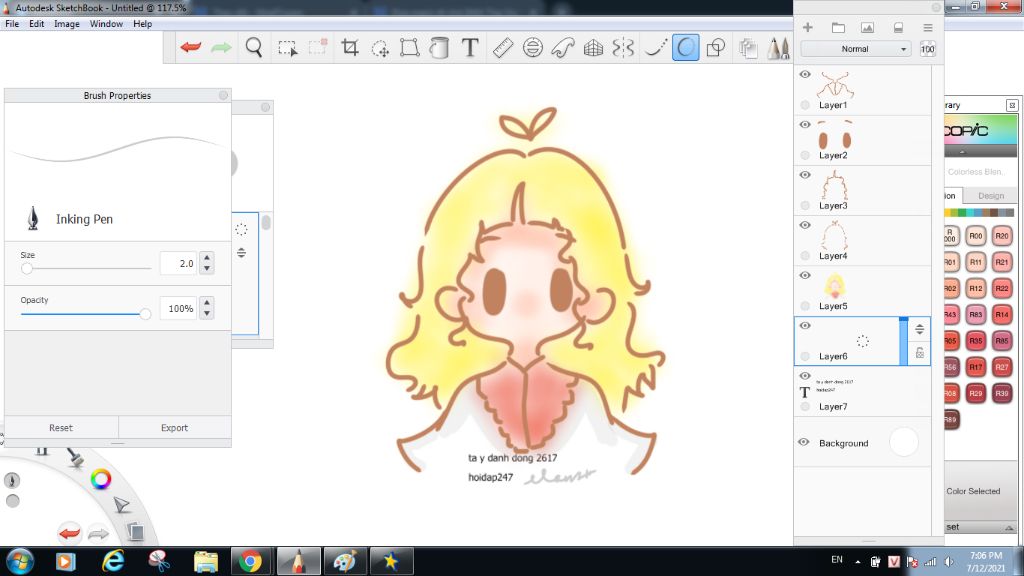Hide Layer5 using its eye icon
Viewport: 1024px width, 576px height.
tap(805, 276)
